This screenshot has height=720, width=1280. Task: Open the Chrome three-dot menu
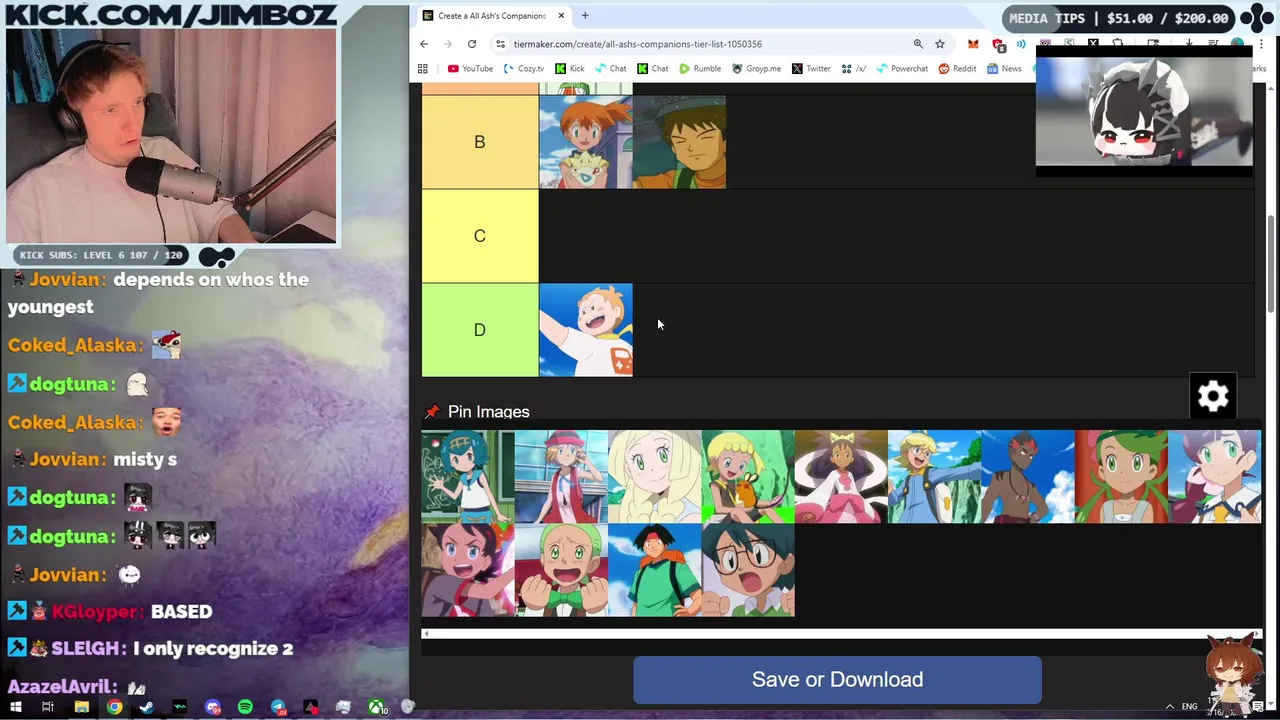(x=1262, y=44)
